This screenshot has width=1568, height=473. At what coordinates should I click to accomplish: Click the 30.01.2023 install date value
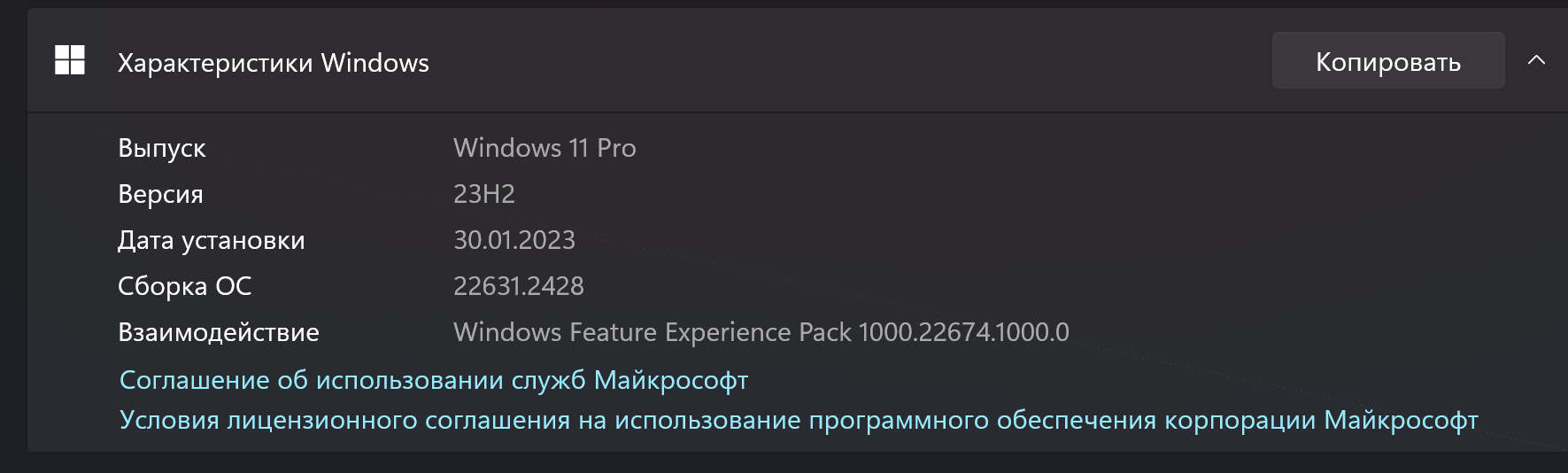[514, 240]
